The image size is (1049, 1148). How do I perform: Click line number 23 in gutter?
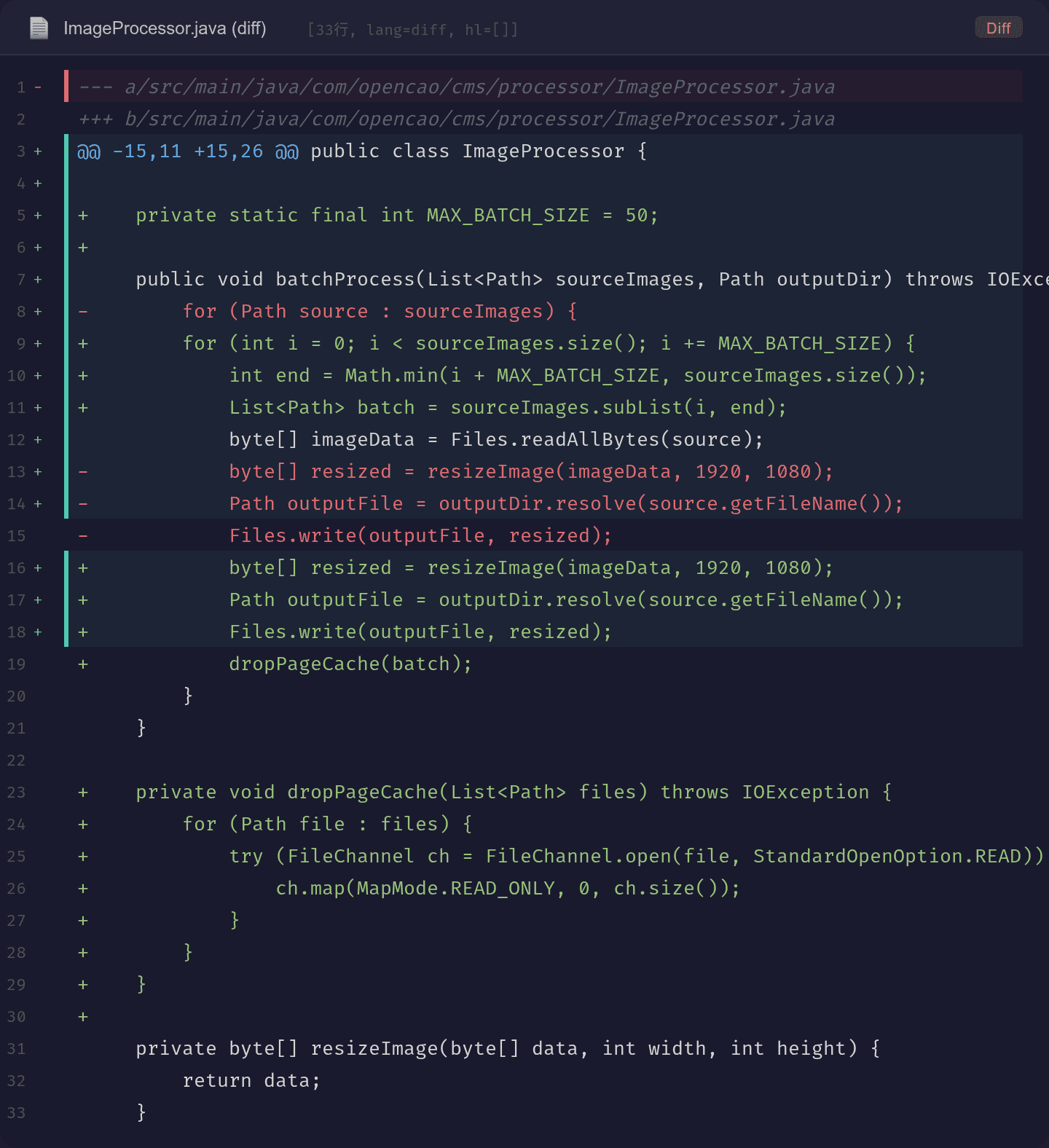[16, 793]
